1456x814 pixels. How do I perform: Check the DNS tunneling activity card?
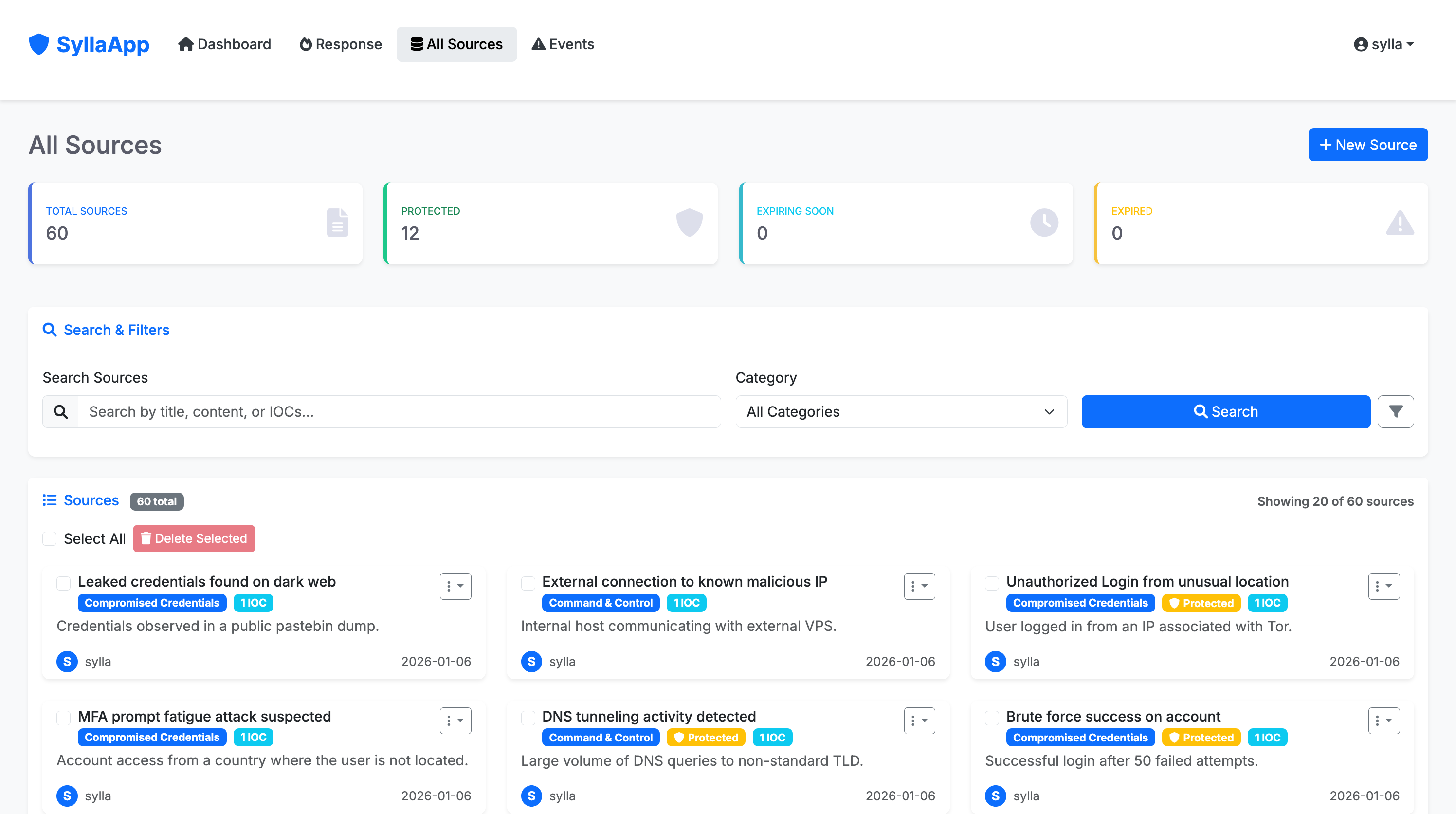(528, 718)
